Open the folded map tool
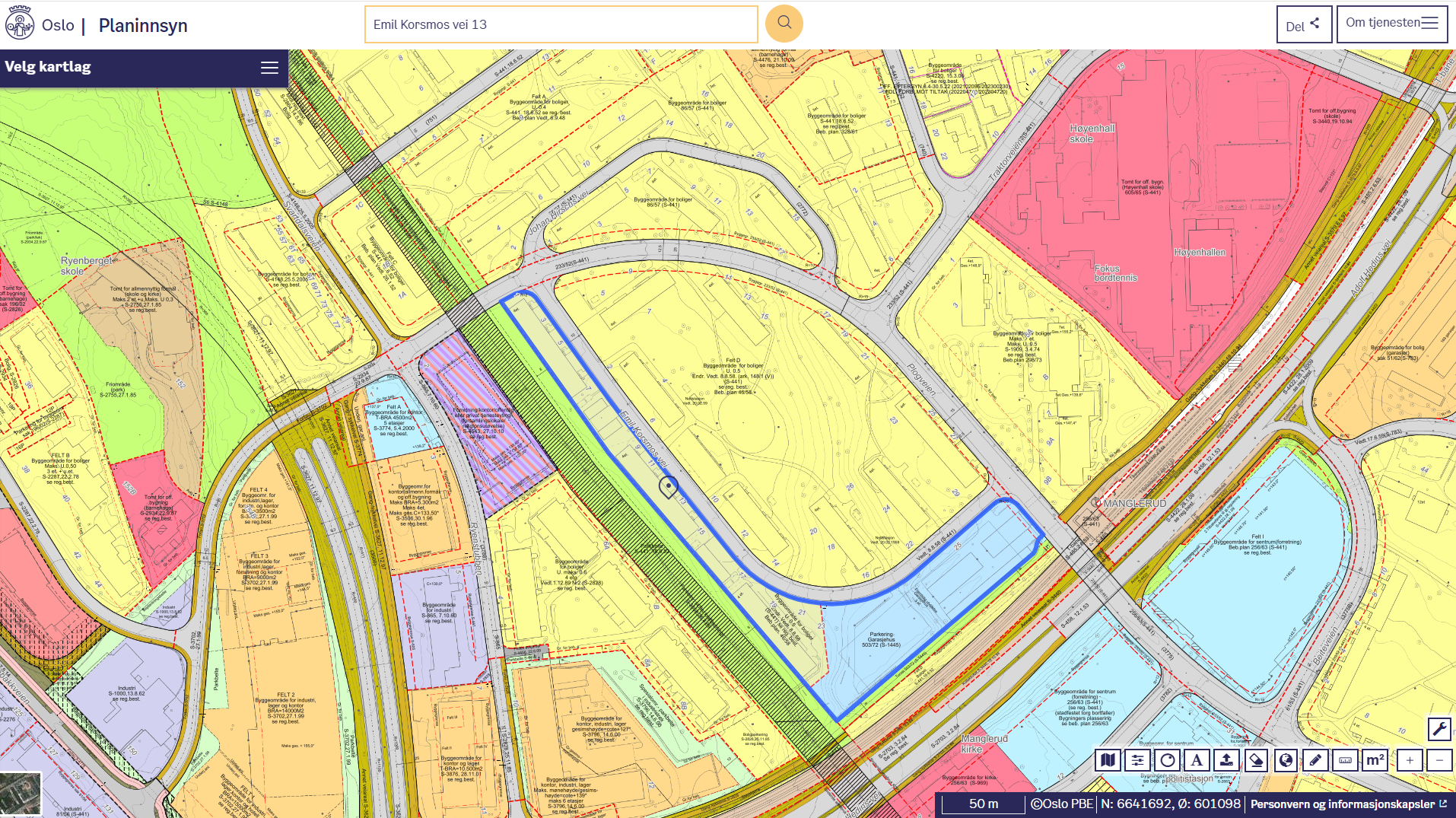The image size is (1456, 818). [1108, 759]
